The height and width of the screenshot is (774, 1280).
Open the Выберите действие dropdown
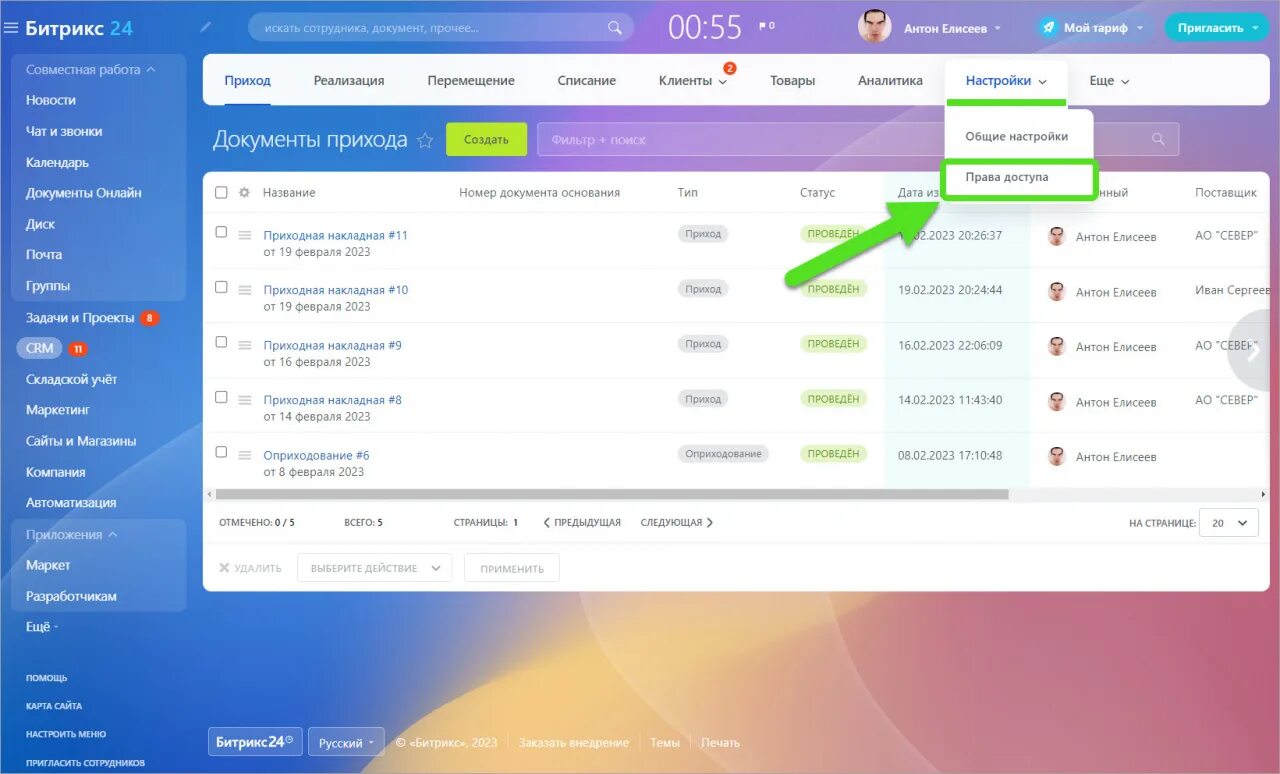click(375, 568)
